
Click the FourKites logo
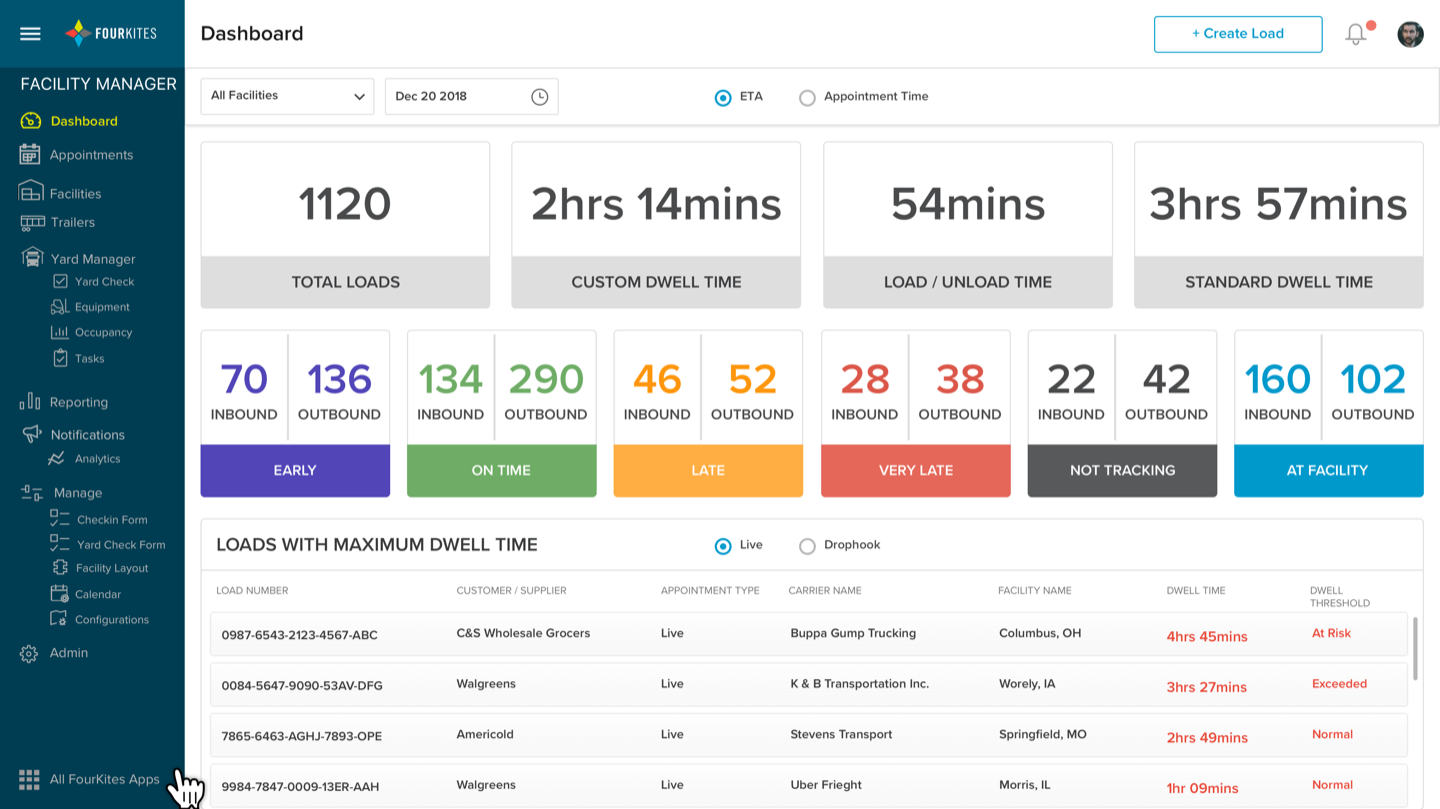[110, 33]
